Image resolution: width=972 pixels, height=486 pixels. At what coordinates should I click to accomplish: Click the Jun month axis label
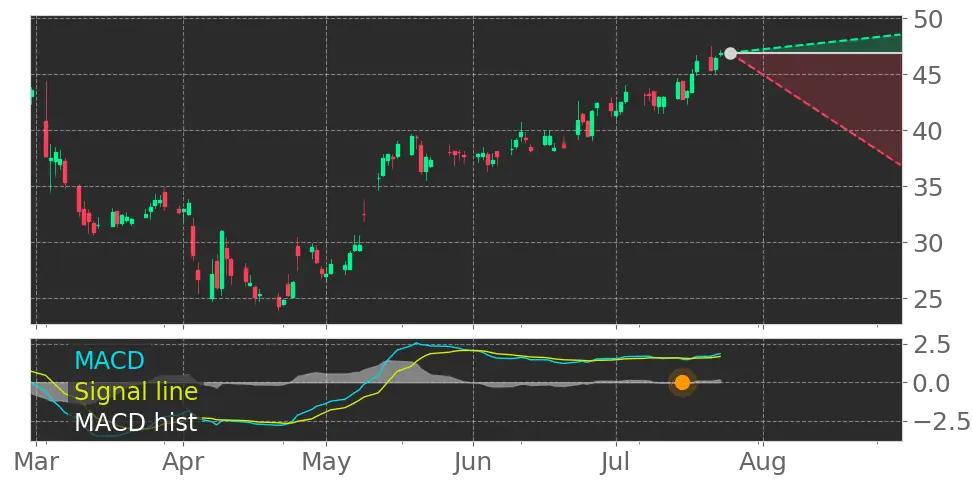[x=473, y=463]
